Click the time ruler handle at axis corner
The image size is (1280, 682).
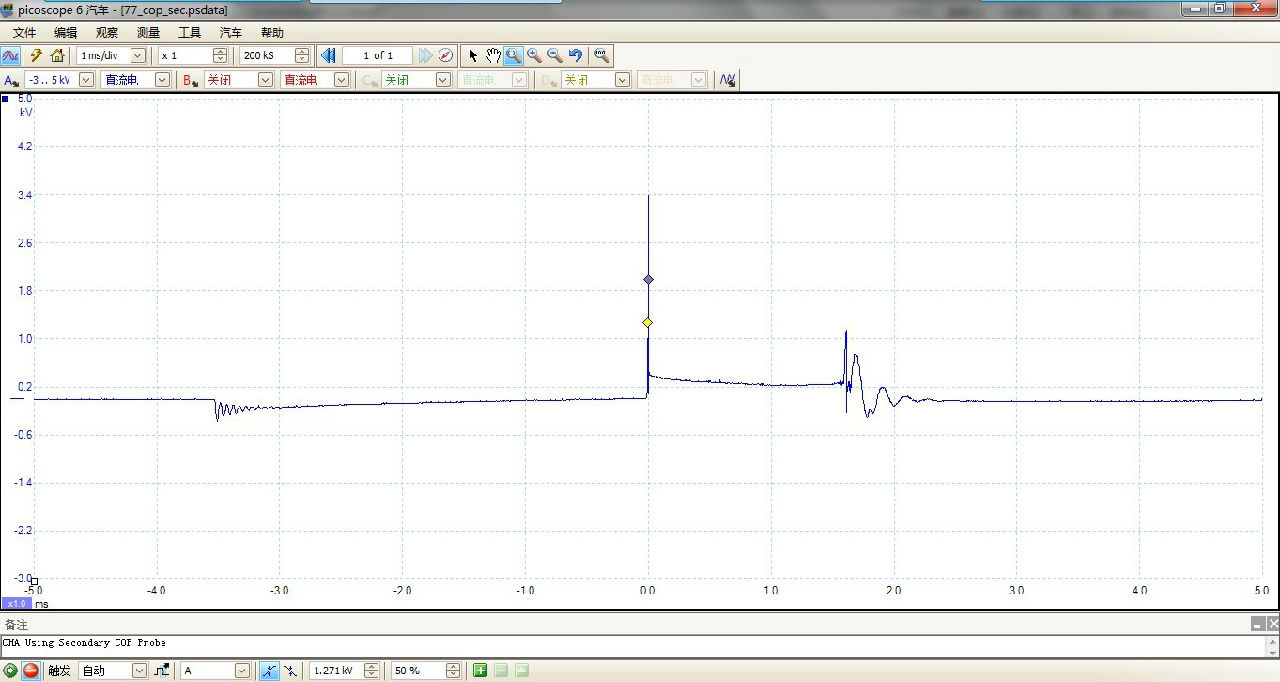coord(34,580)
